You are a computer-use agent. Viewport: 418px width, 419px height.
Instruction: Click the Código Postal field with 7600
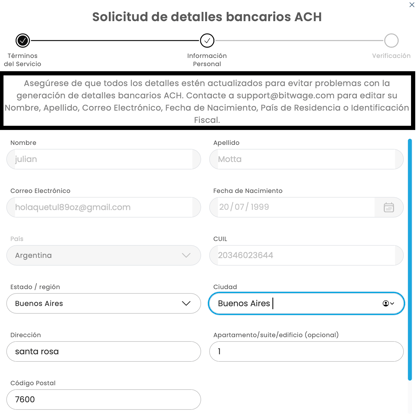coord(104,399)
